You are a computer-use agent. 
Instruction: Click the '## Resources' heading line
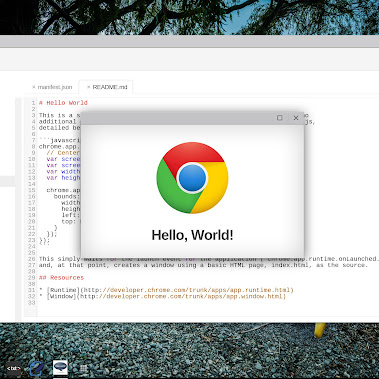(x=61, y=278)
